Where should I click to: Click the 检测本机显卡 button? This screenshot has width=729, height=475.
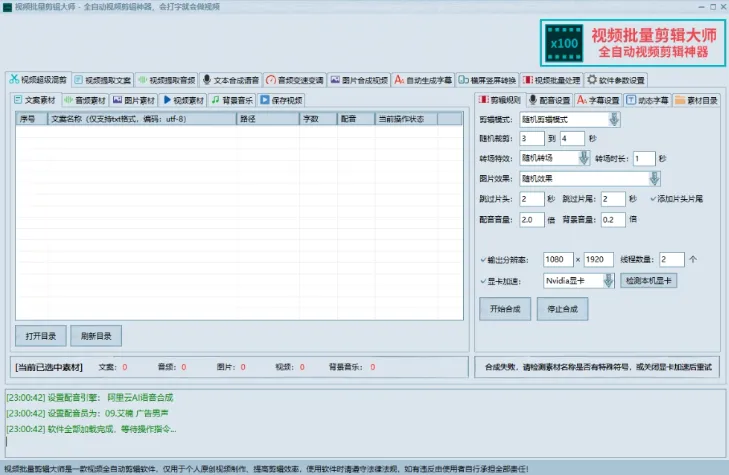pyautogui.click(x=649, y=281)
